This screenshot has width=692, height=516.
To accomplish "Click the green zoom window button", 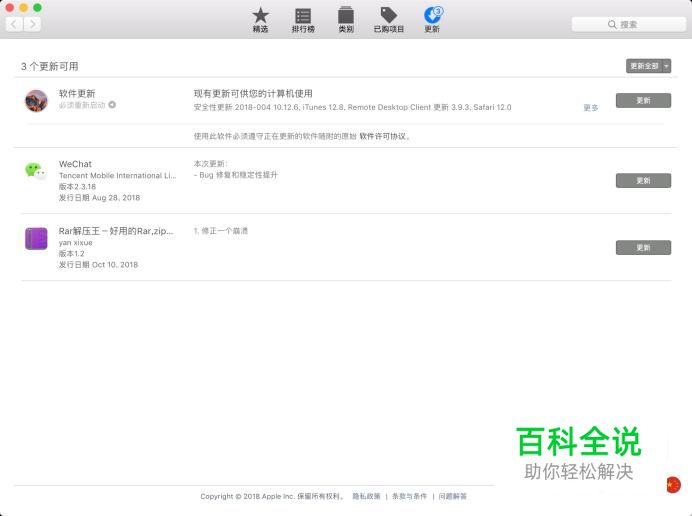I will (38, 7).
